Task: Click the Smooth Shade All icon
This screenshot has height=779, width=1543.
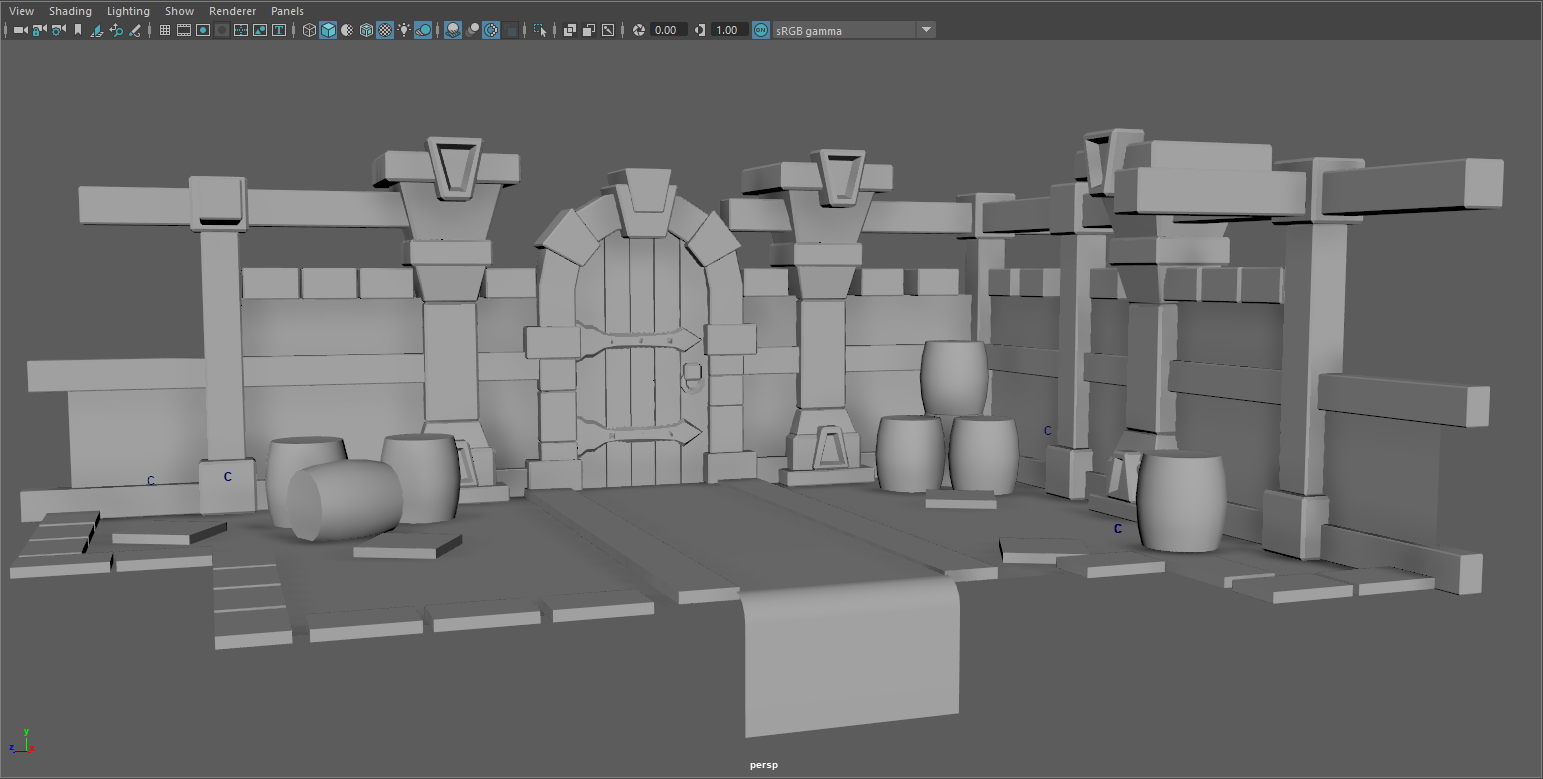Action: 327,30
